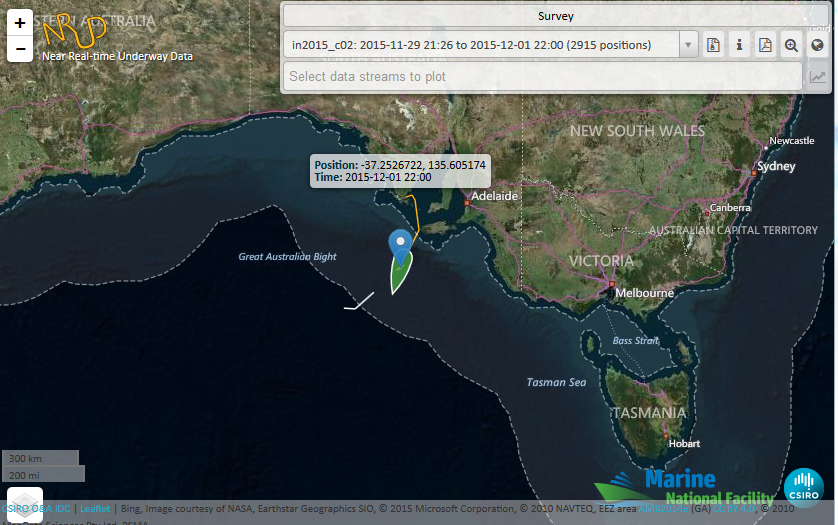Click the Adelaide city label

click(494, 196)
